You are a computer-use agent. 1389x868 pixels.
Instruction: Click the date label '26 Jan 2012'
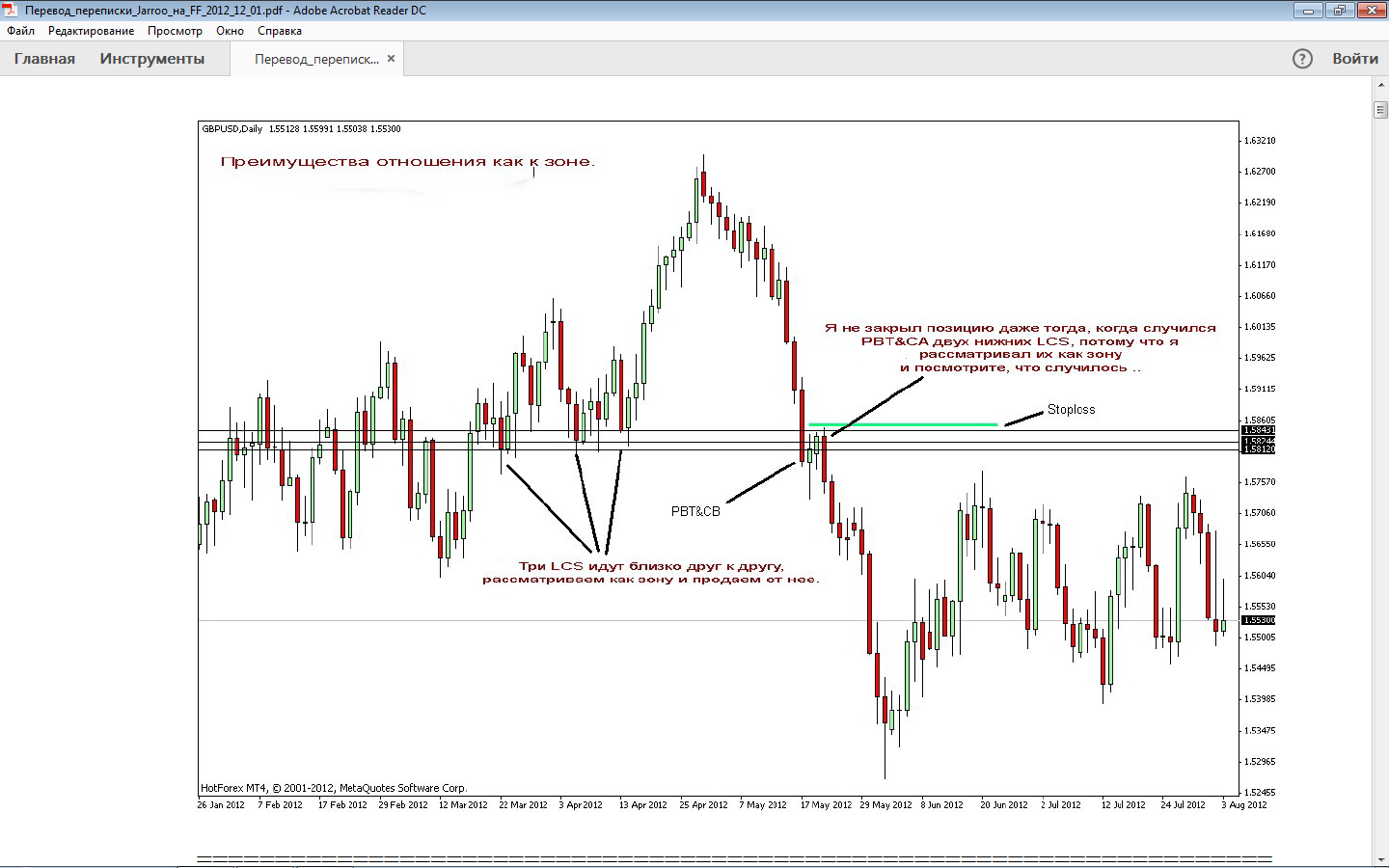pos(221,804)
